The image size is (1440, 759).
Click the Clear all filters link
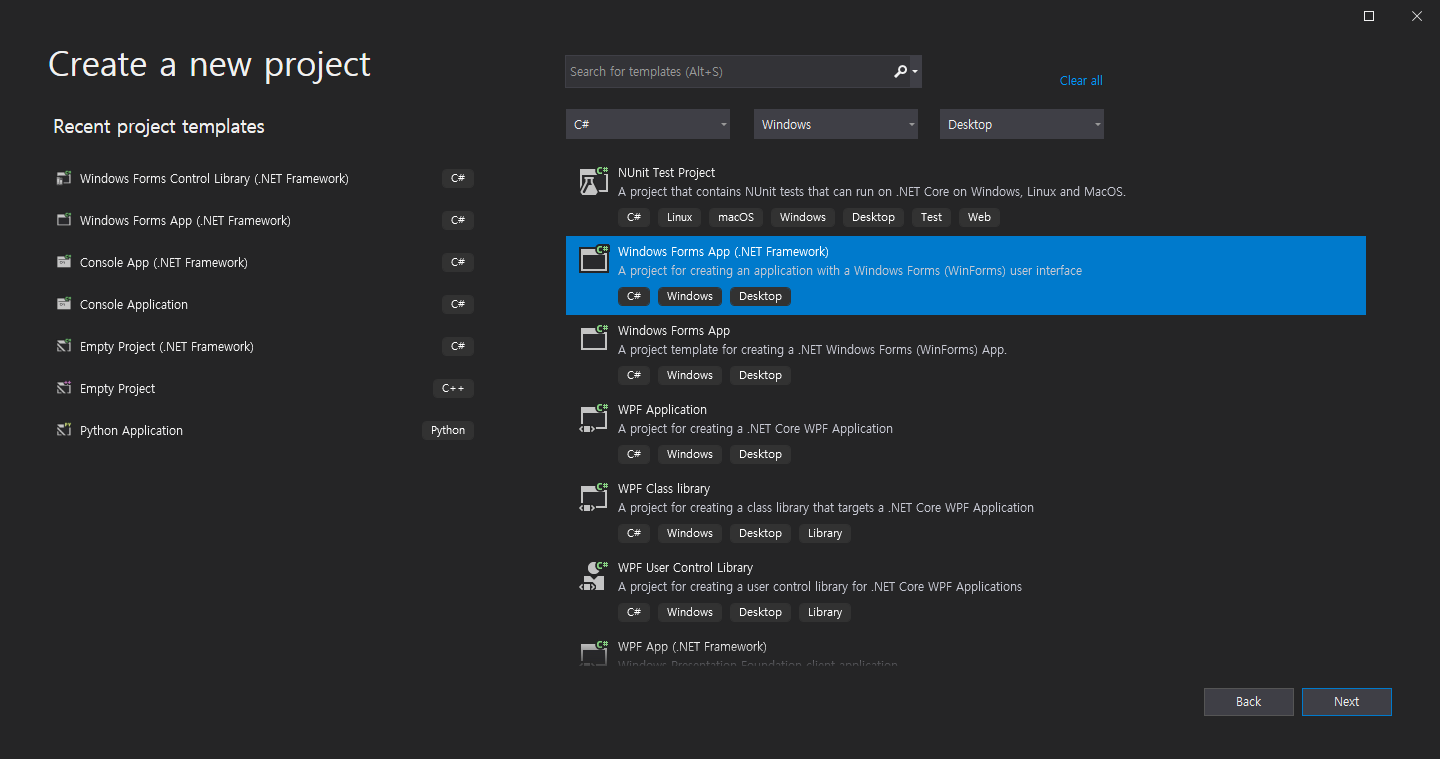point(1081,81)
